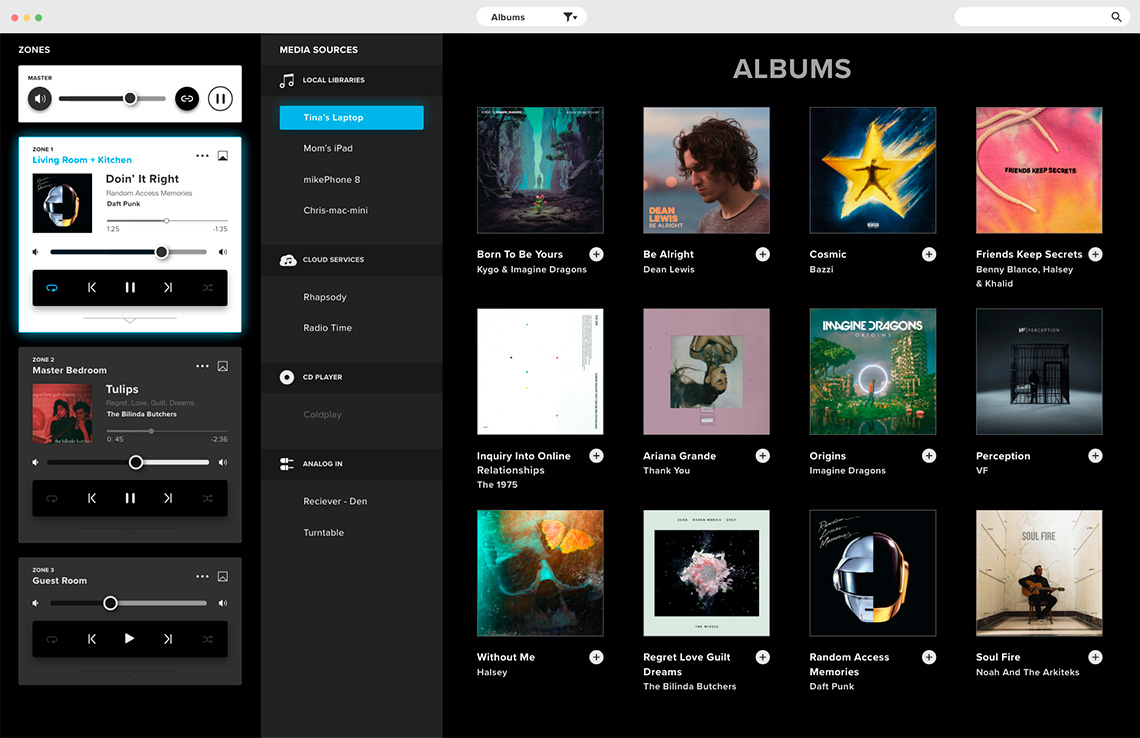
Task: Add Cosmic album by Bazzi
Action: point(929,254)
